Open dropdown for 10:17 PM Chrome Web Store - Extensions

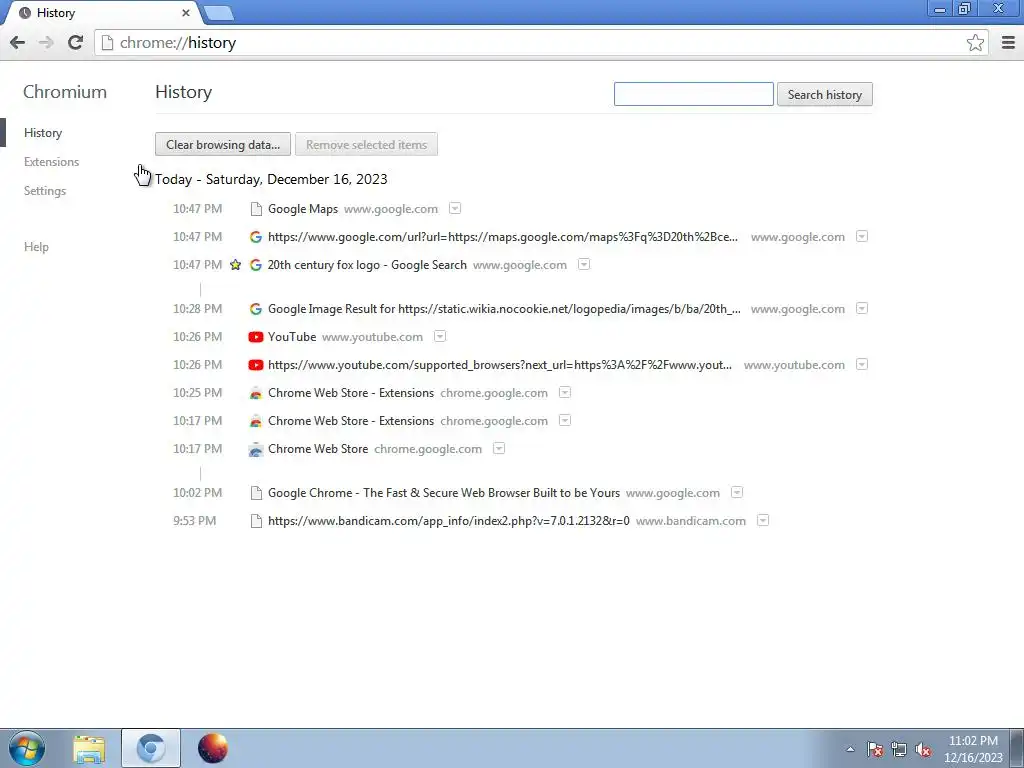tap(565, 421)
